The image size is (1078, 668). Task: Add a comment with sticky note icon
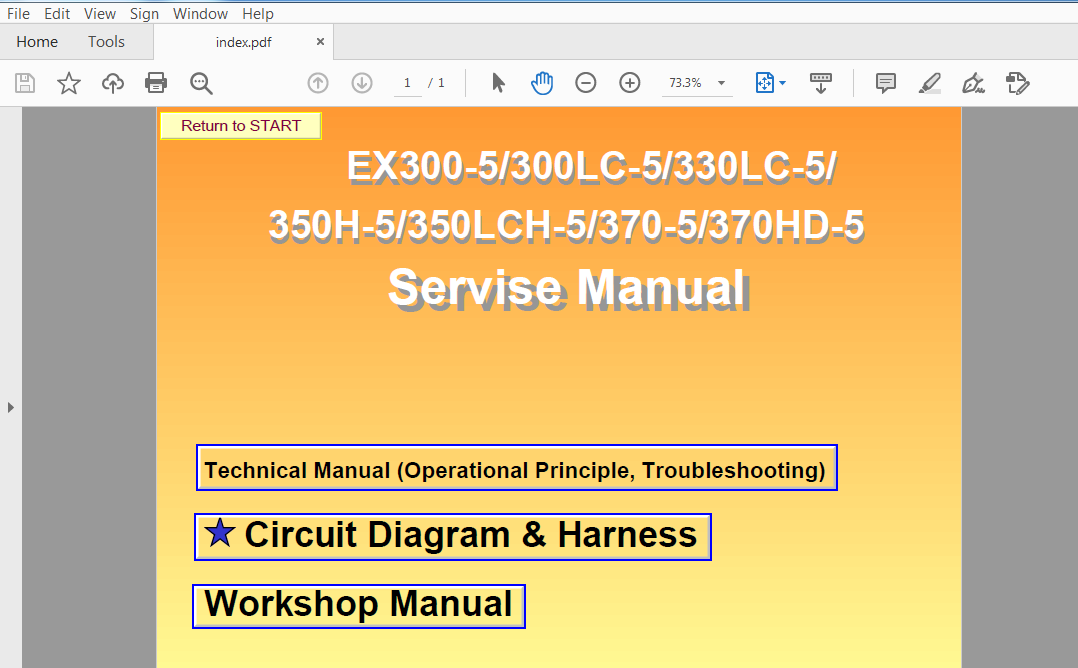[886, 83]
